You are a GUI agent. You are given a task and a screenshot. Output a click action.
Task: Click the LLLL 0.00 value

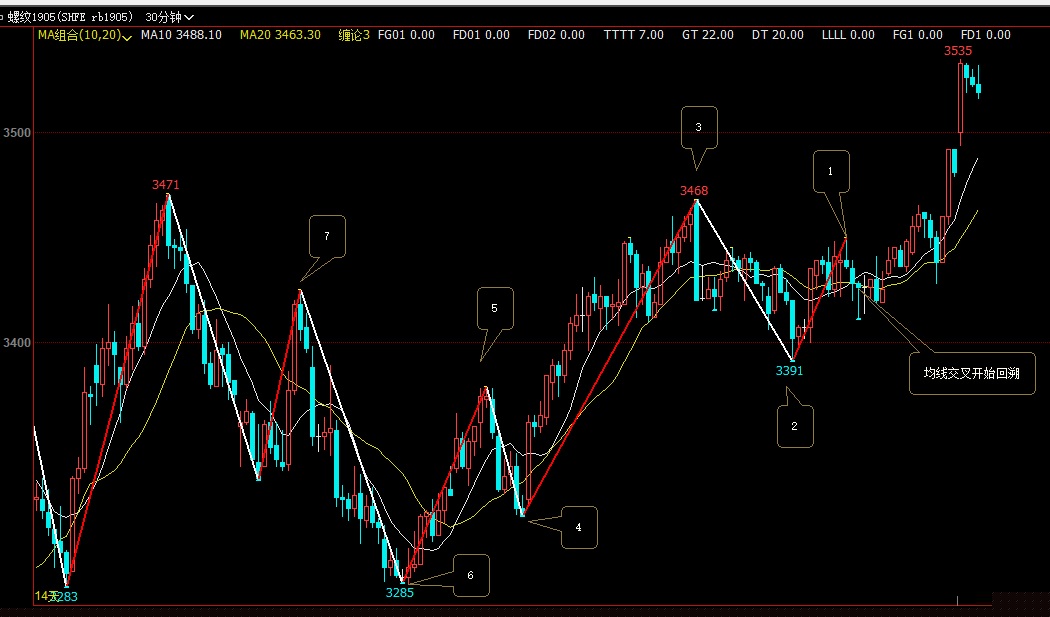tap(848, 35)
